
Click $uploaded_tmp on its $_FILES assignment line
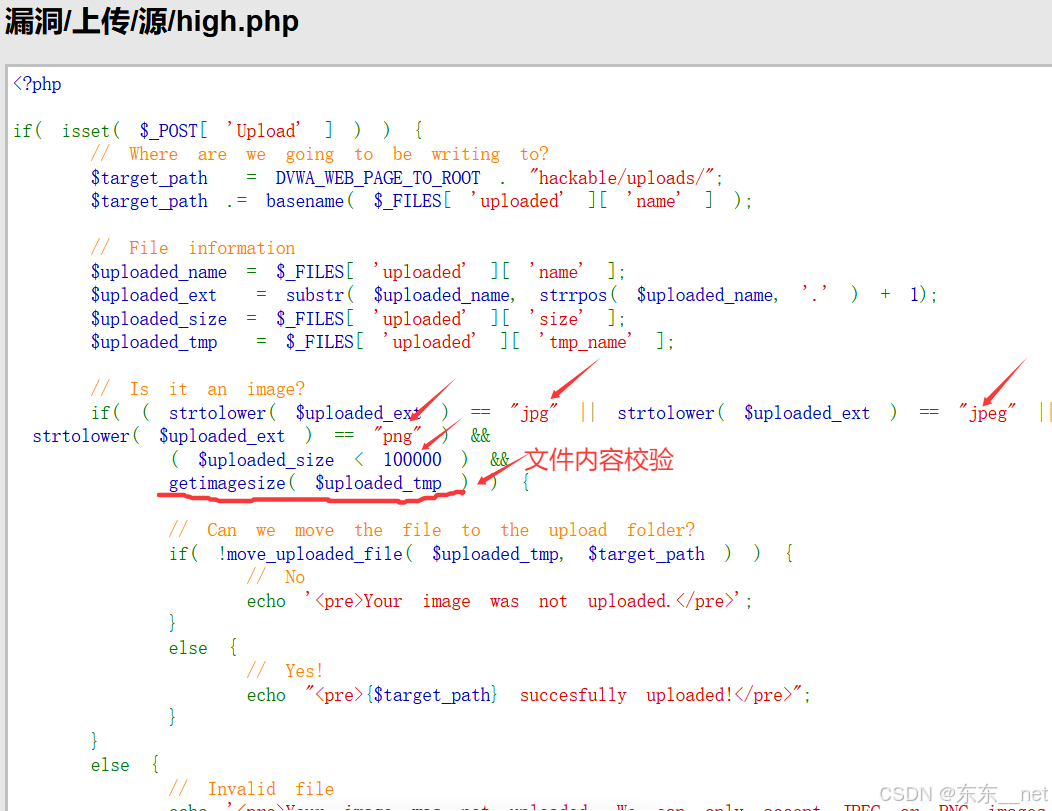[x=154, y=342]
